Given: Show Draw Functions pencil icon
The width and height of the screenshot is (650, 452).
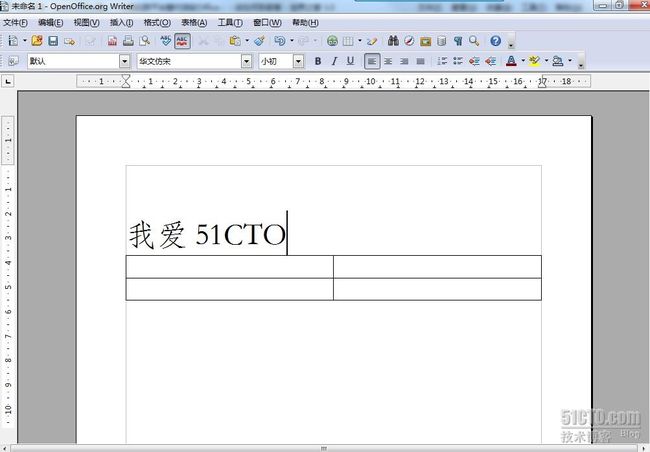Looking at the screenshot, I should coord(372,41).
